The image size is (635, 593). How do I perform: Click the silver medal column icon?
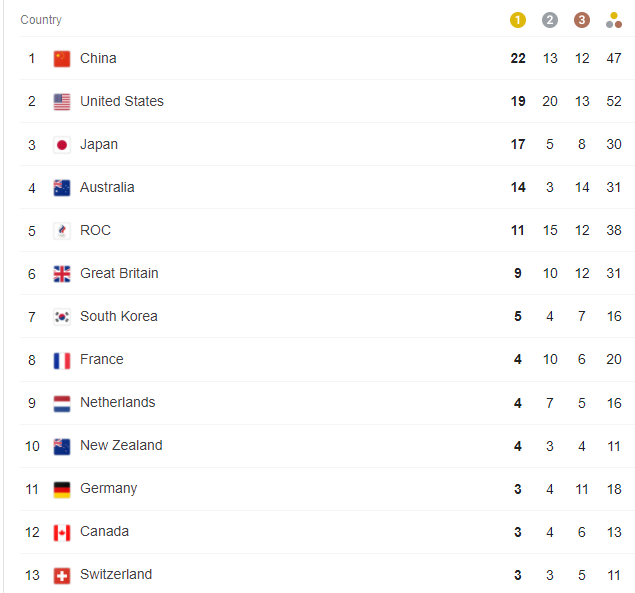pos(550,20)
